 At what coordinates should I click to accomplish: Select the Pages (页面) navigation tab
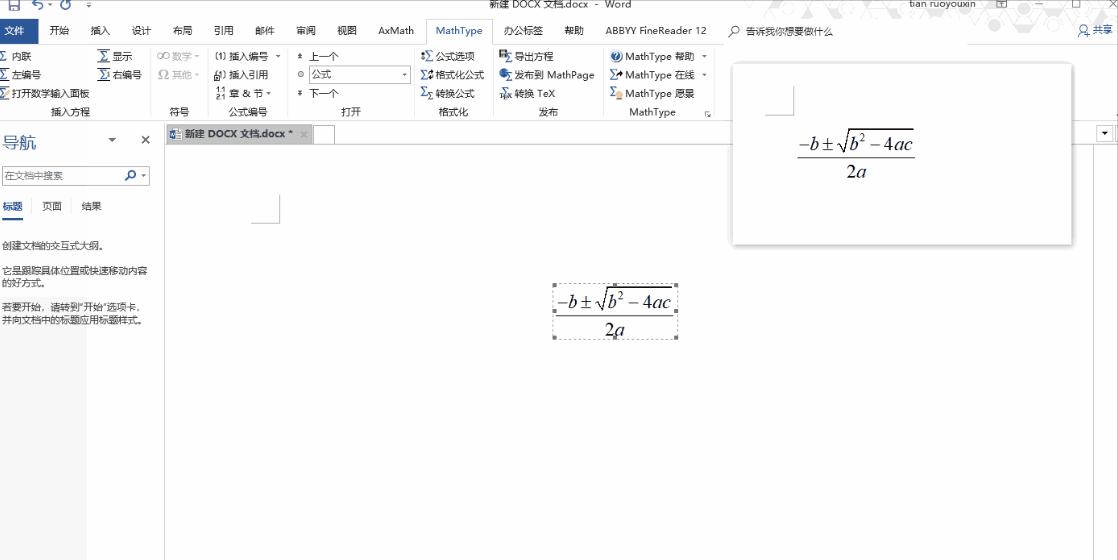pos(52,206)
